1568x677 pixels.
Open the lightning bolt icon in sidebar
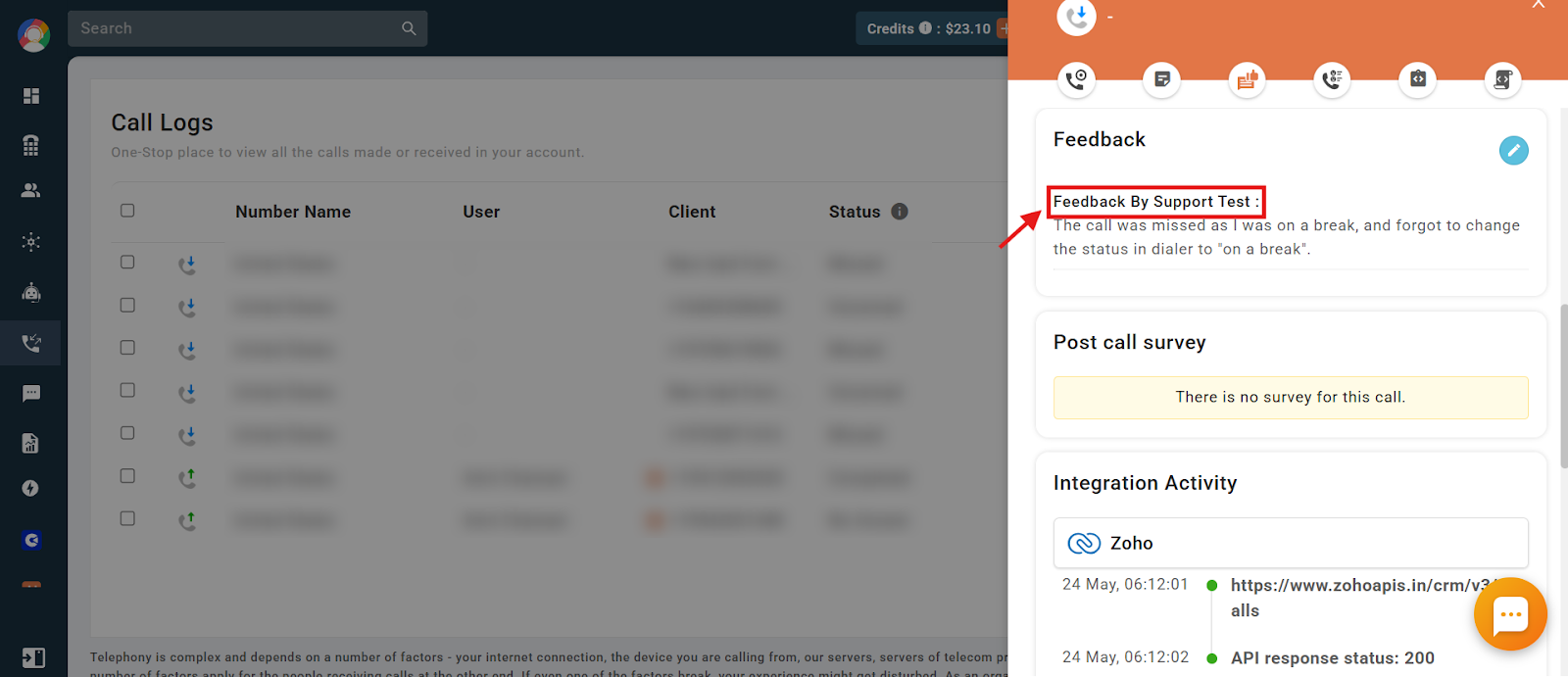point(31,488)
